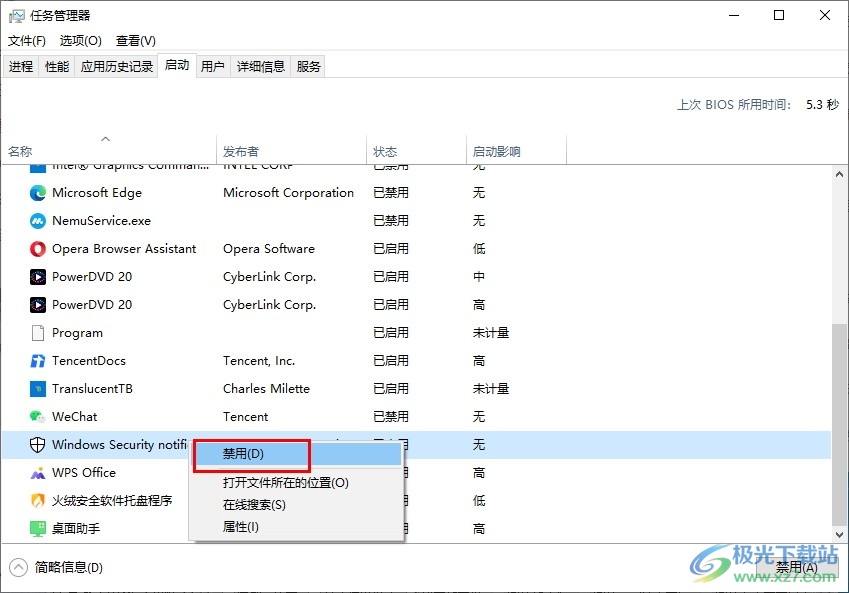Click the scrollbar down arrow
This screenshot has width=849, height=593.
(x=839, y=535)
